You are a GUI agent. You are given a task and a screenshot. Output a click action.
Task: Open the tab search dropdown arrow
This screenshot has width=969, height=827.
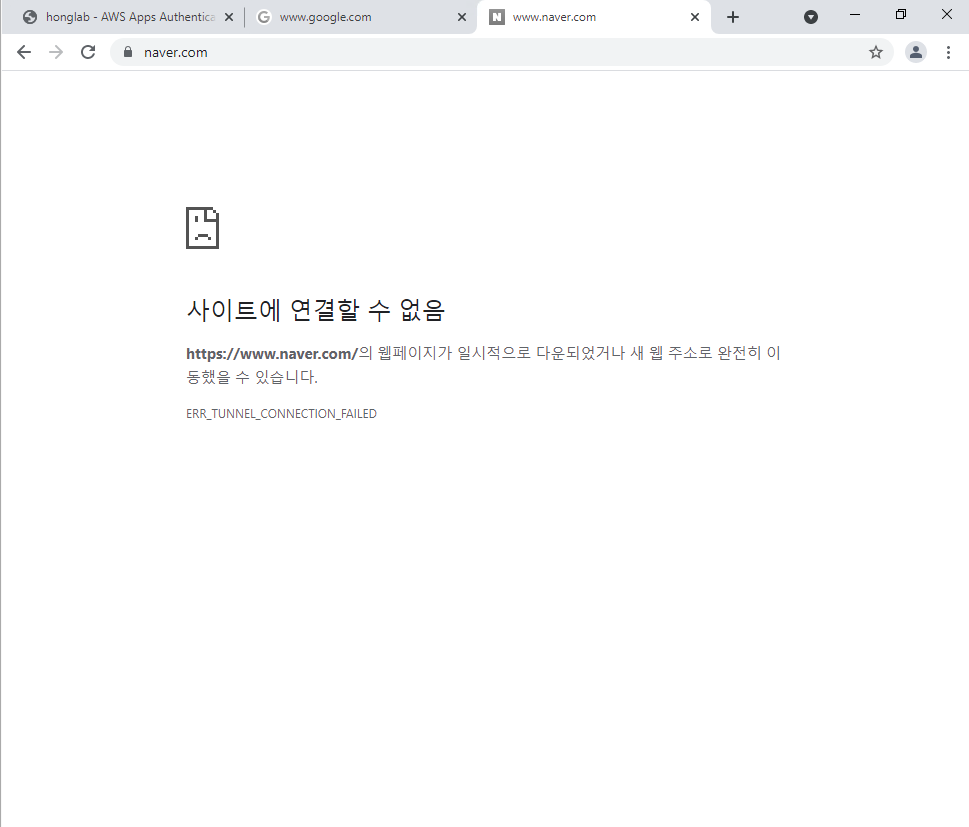pyautogui.click(x=811, y=17)
